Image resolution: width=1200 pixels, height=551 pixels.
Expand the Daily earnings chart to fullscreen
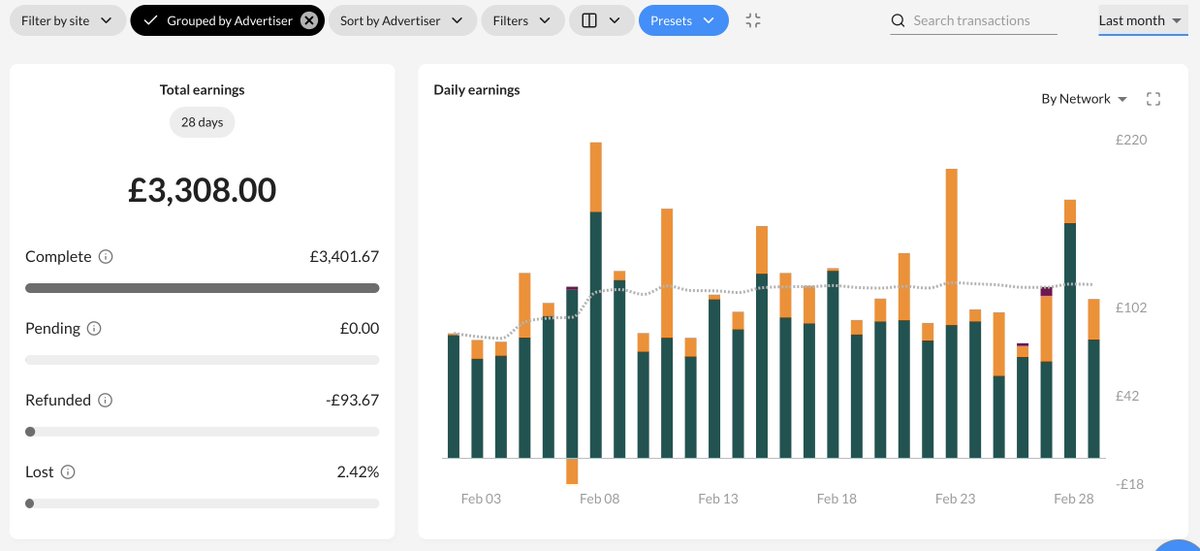click(1153, 99)
